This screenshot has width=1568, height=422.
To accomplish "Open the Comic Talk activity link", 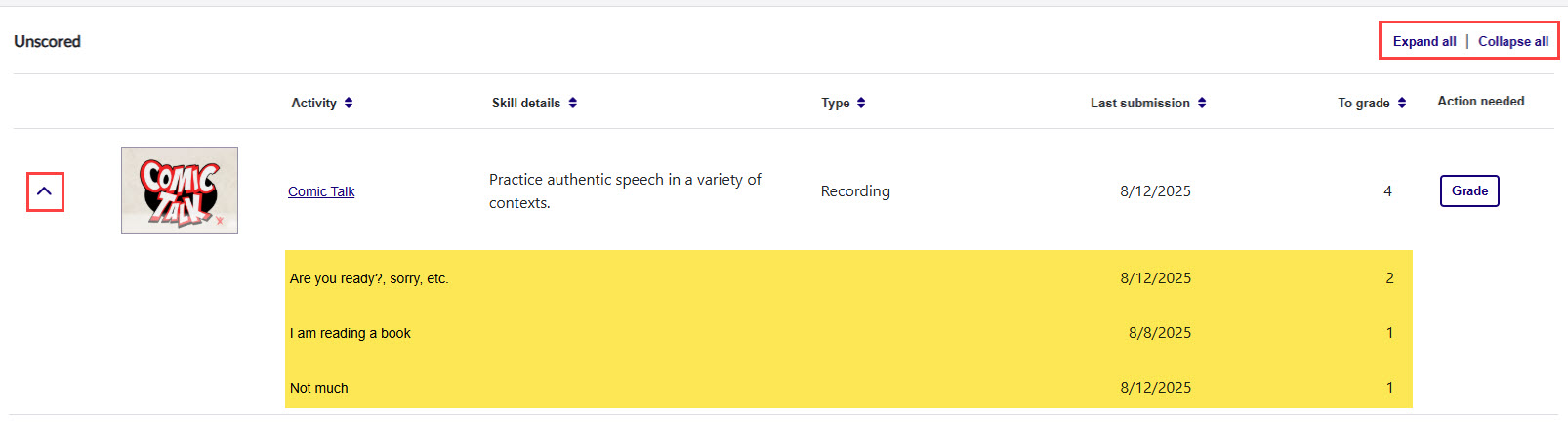I will pyautogui.click(x=321, y=192).
